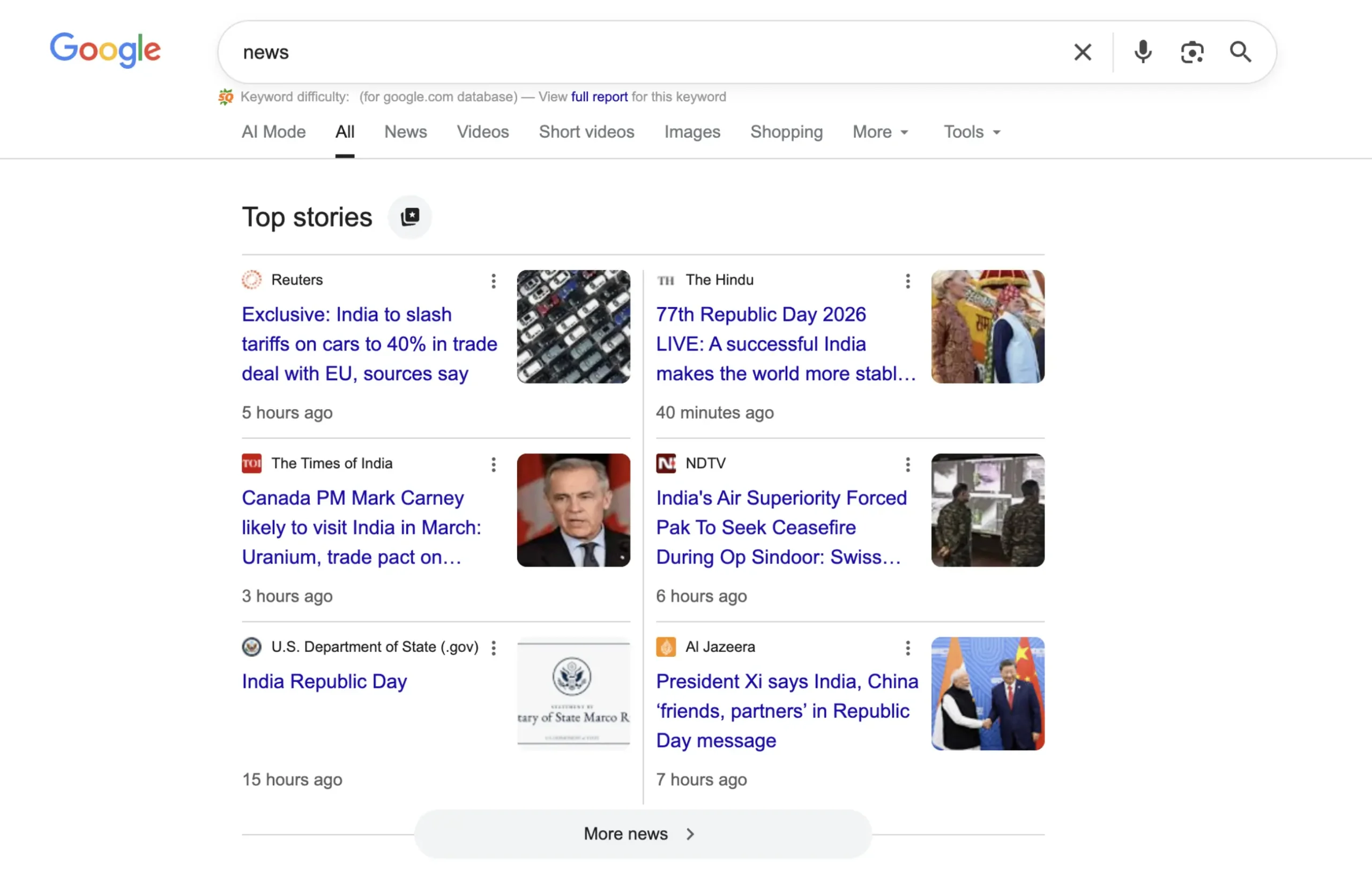The image size is (1372, 889).
Task: Open Google Lens image search
Action: pyautogui.click(x=1192, y=52)
